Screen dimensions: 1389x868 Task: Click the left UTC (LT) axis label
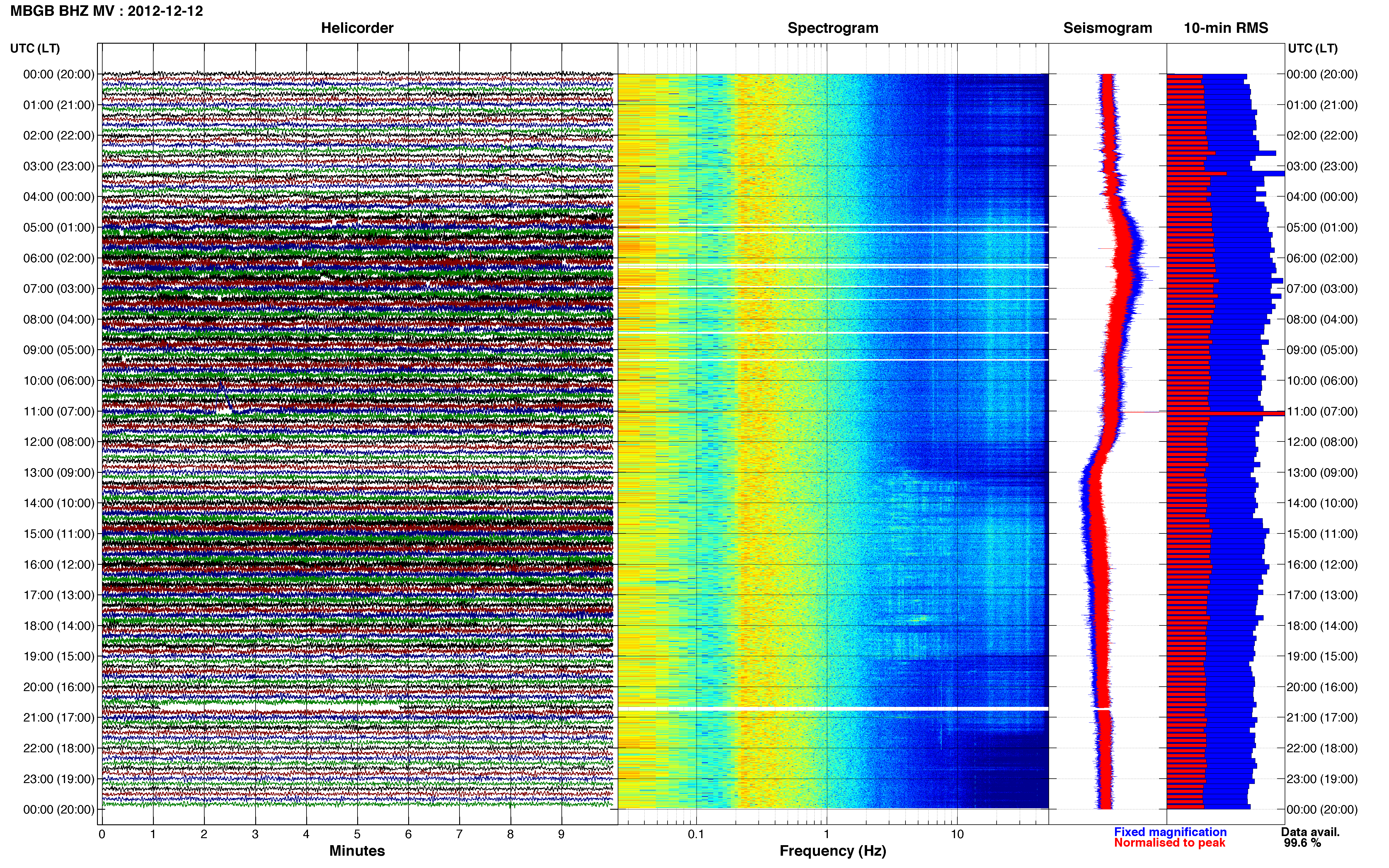pos(35,48)
